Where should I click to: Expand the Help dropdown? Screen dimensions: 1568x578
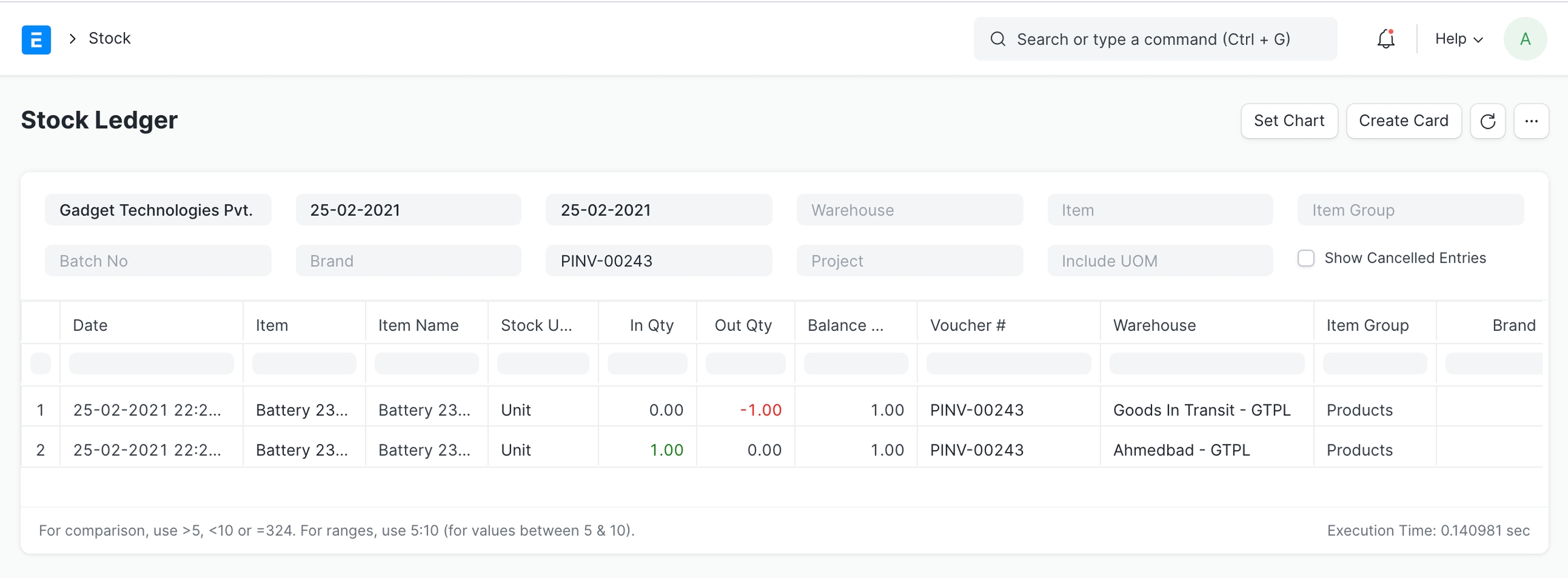(1458, 39)
